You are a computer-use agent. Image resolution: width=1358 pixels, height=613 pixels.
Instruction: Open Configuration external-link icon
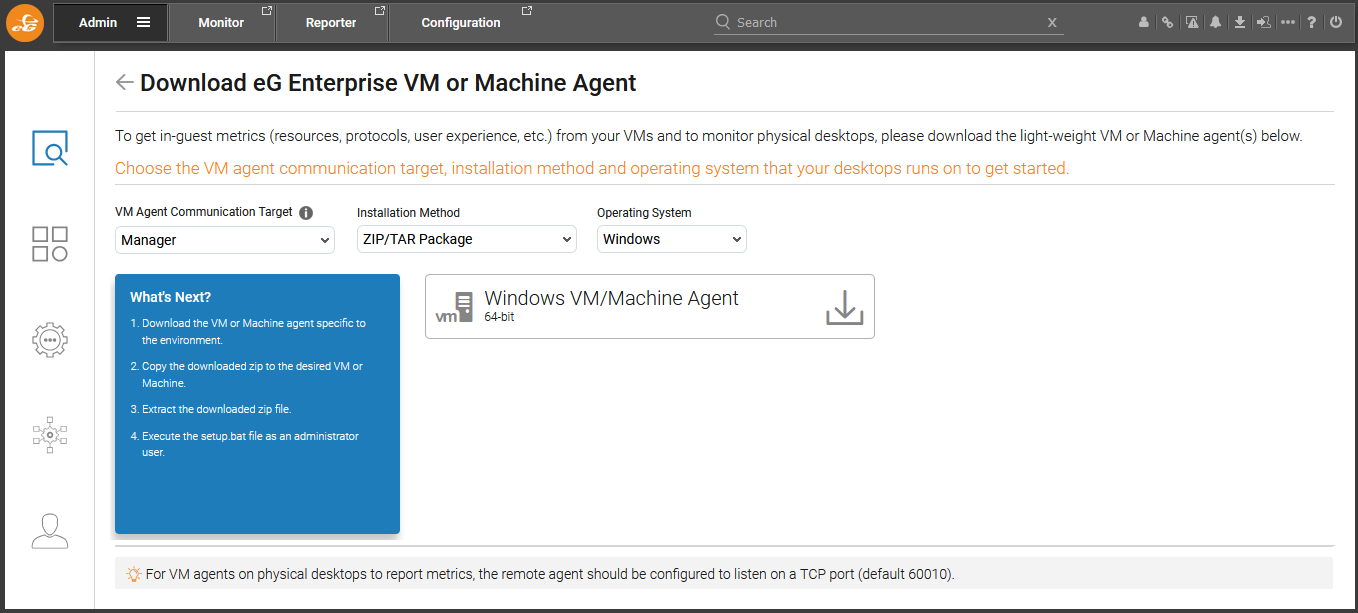(527, 11)
